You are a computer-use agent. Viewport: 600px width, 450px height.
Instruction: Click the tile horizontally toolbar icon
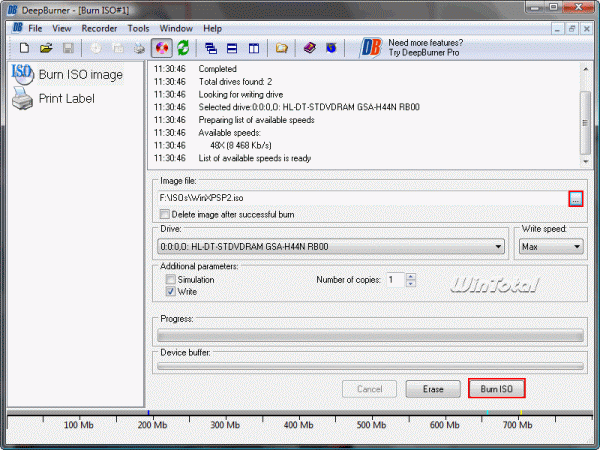pyautogui.click(x=232, y=48)
